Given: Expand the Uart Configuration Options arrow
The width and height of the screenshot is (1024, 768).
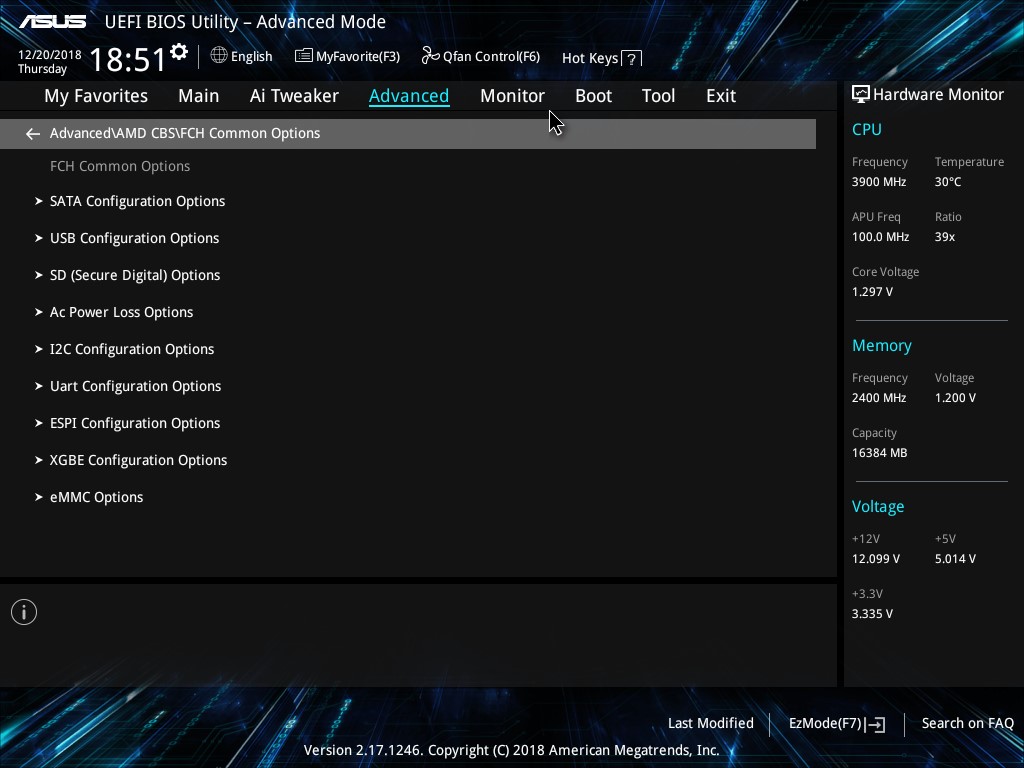Looking at the screenshot, I should (x=39, y=387).
